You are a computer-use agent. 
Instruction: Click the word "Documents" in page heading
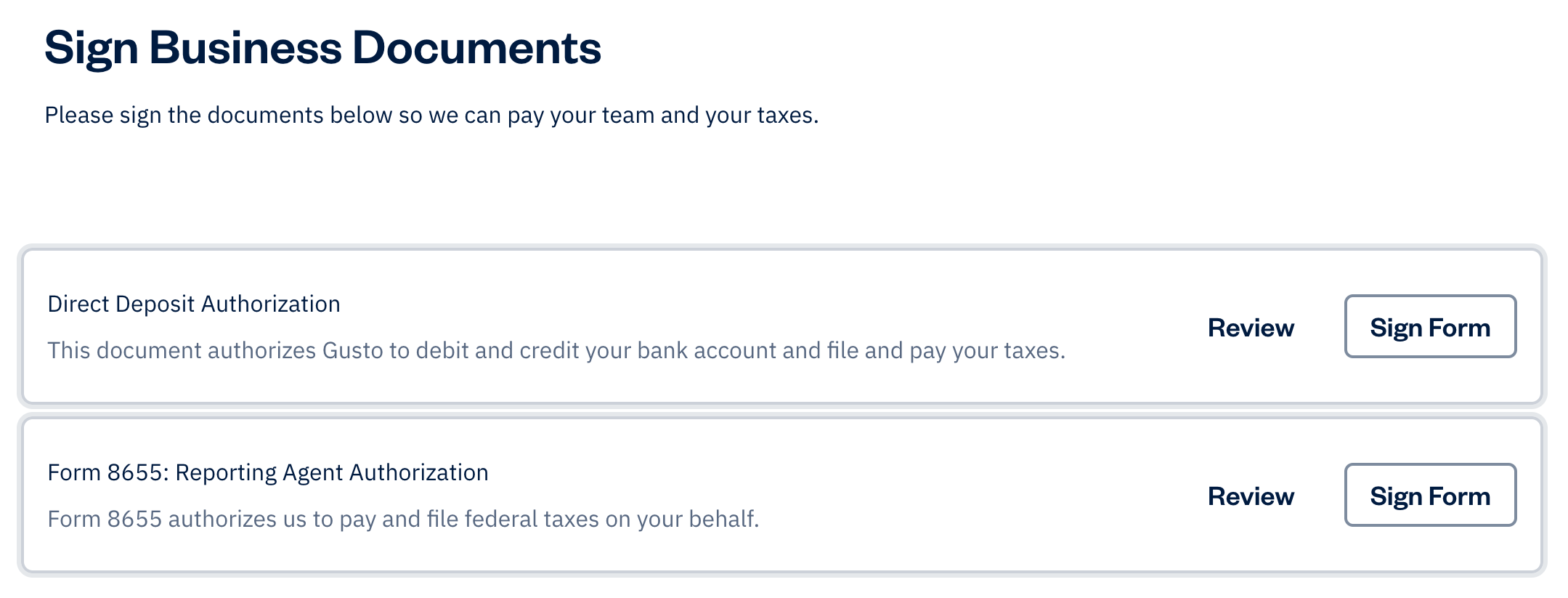coord(476,49)
